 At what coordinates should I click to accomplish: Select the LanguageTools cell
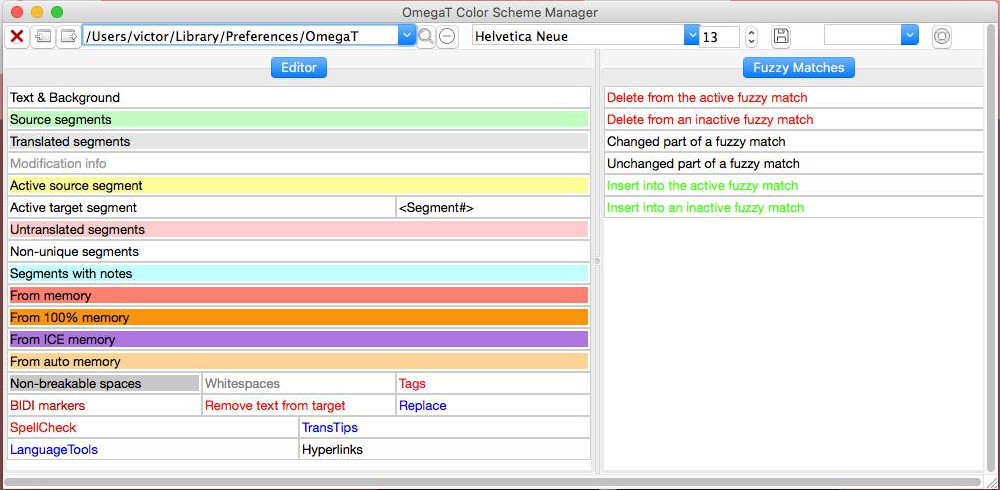coord(153,450)
